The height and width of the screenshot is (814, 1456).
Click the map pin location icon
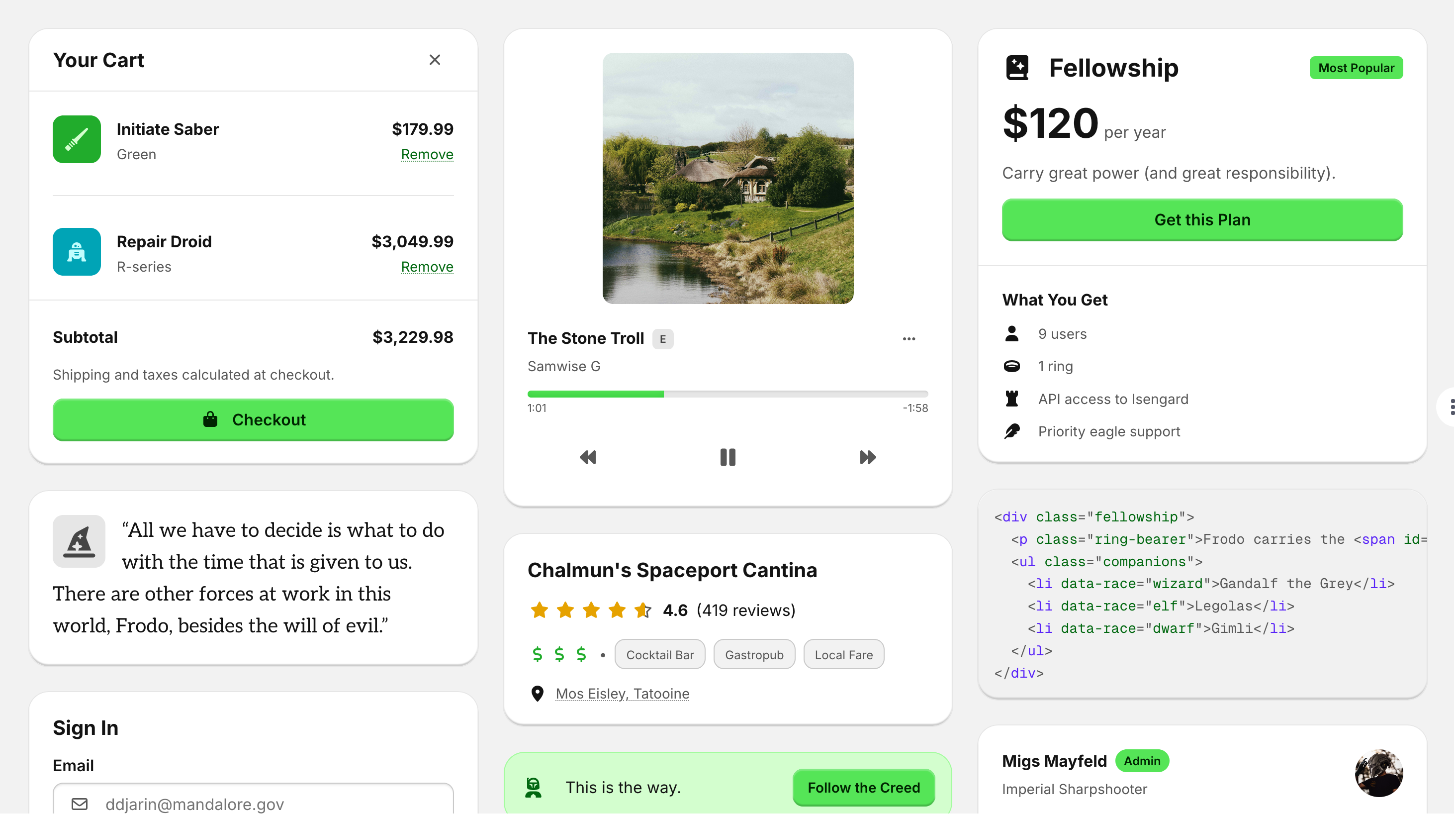537,694
